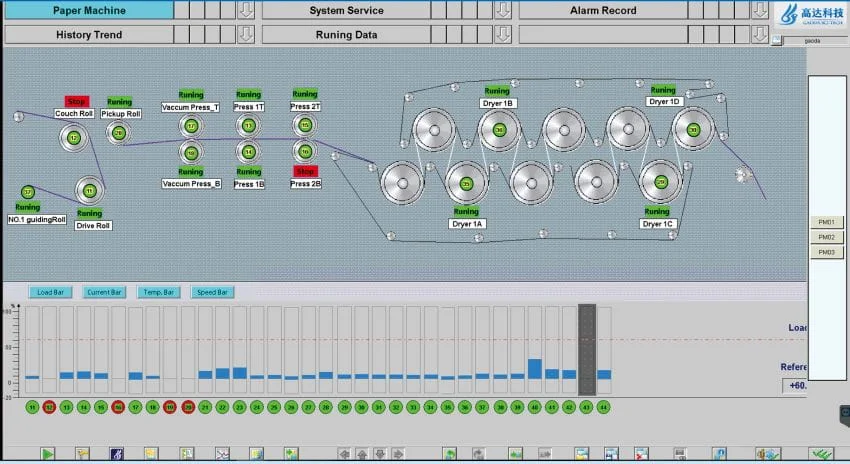Viewport: 850px width, 464px height.
Task: Click the Couch Roll motor circle 12
Action: pyautogui.click(x=74, y=138)
